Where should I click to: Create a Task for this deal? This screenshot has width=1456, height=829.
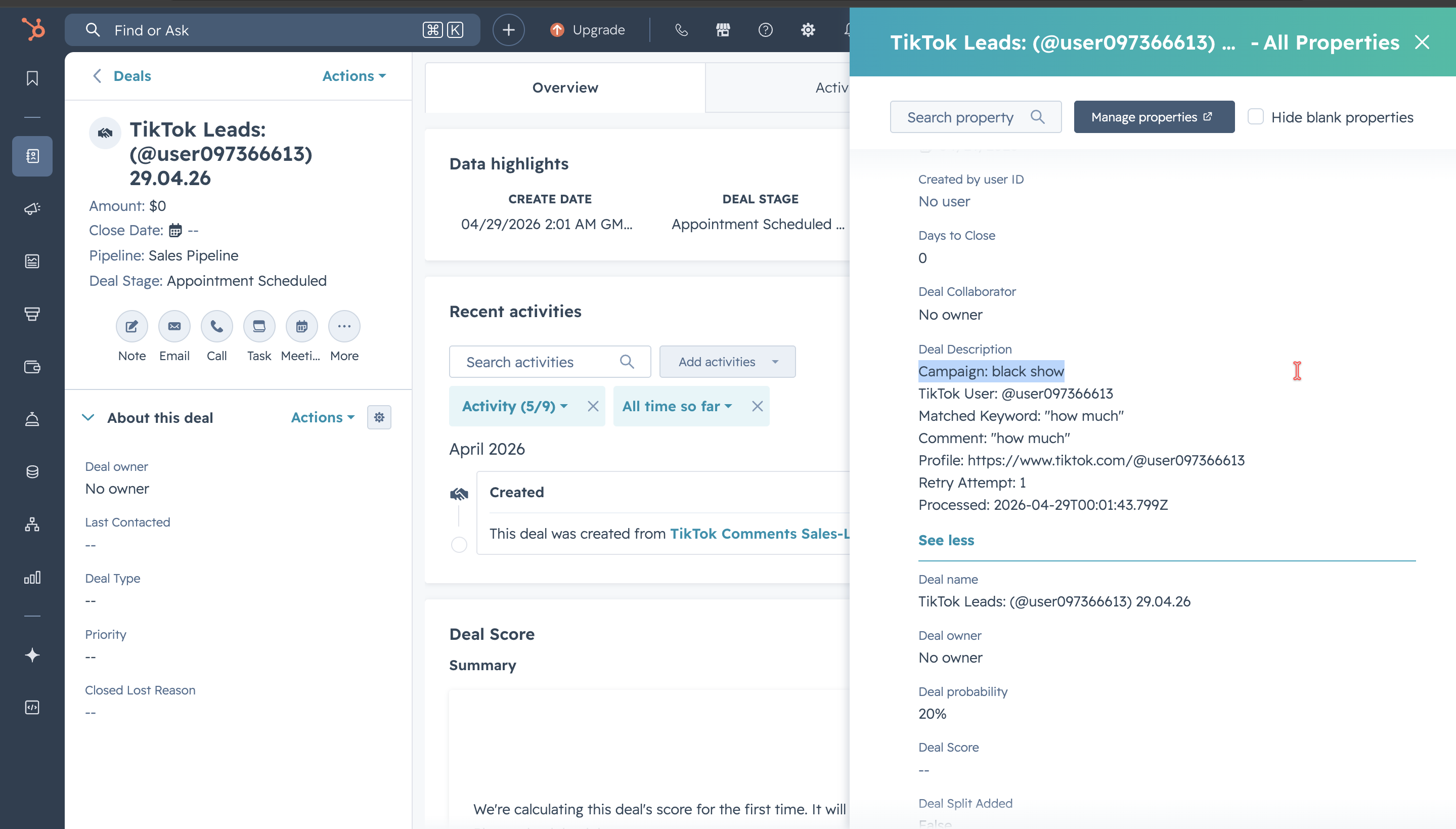point(259,326)
